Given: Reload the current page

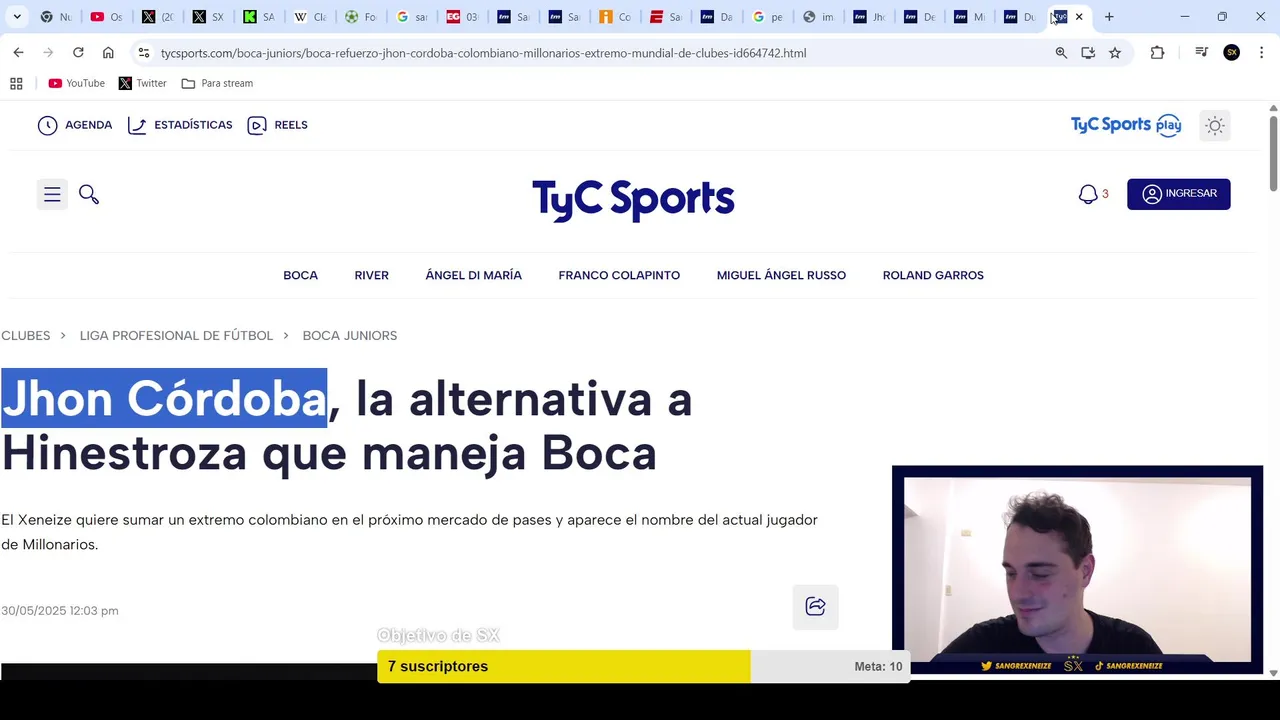Looking at the screenshot, I should click(78, 53).
